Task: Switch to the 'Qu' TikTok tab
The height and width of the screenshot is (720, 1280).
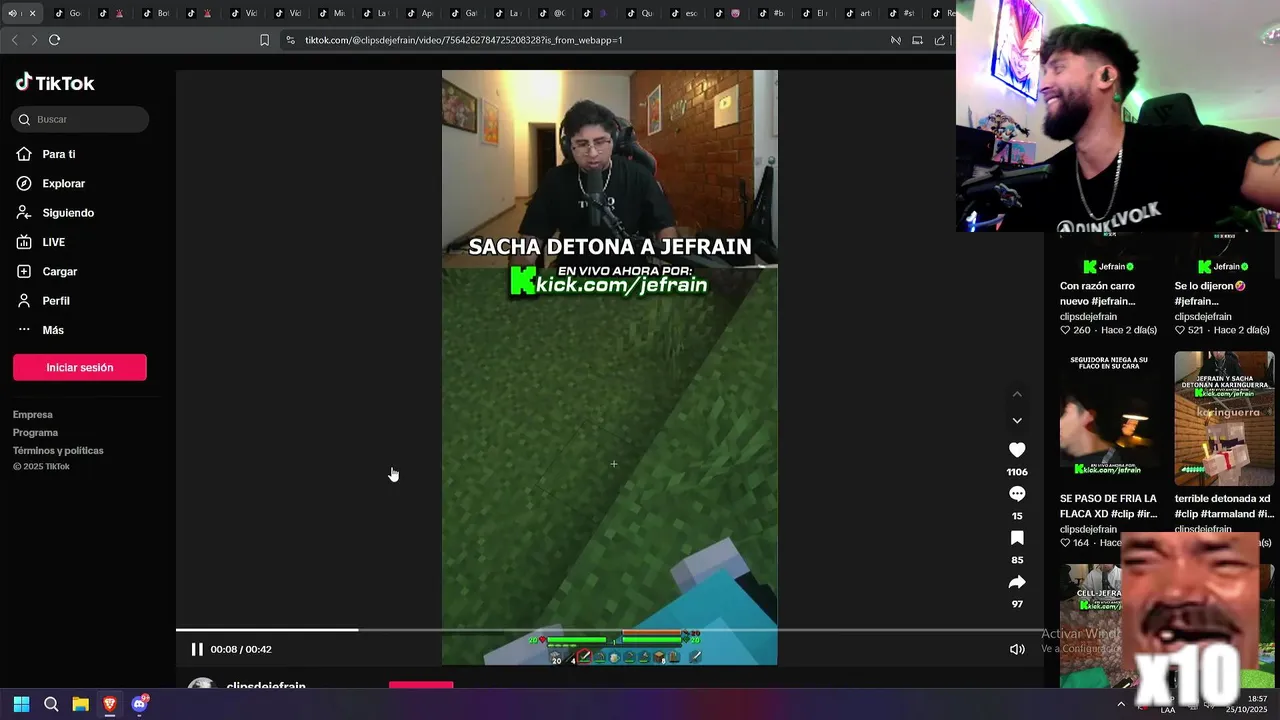Action: click(640, 13)
